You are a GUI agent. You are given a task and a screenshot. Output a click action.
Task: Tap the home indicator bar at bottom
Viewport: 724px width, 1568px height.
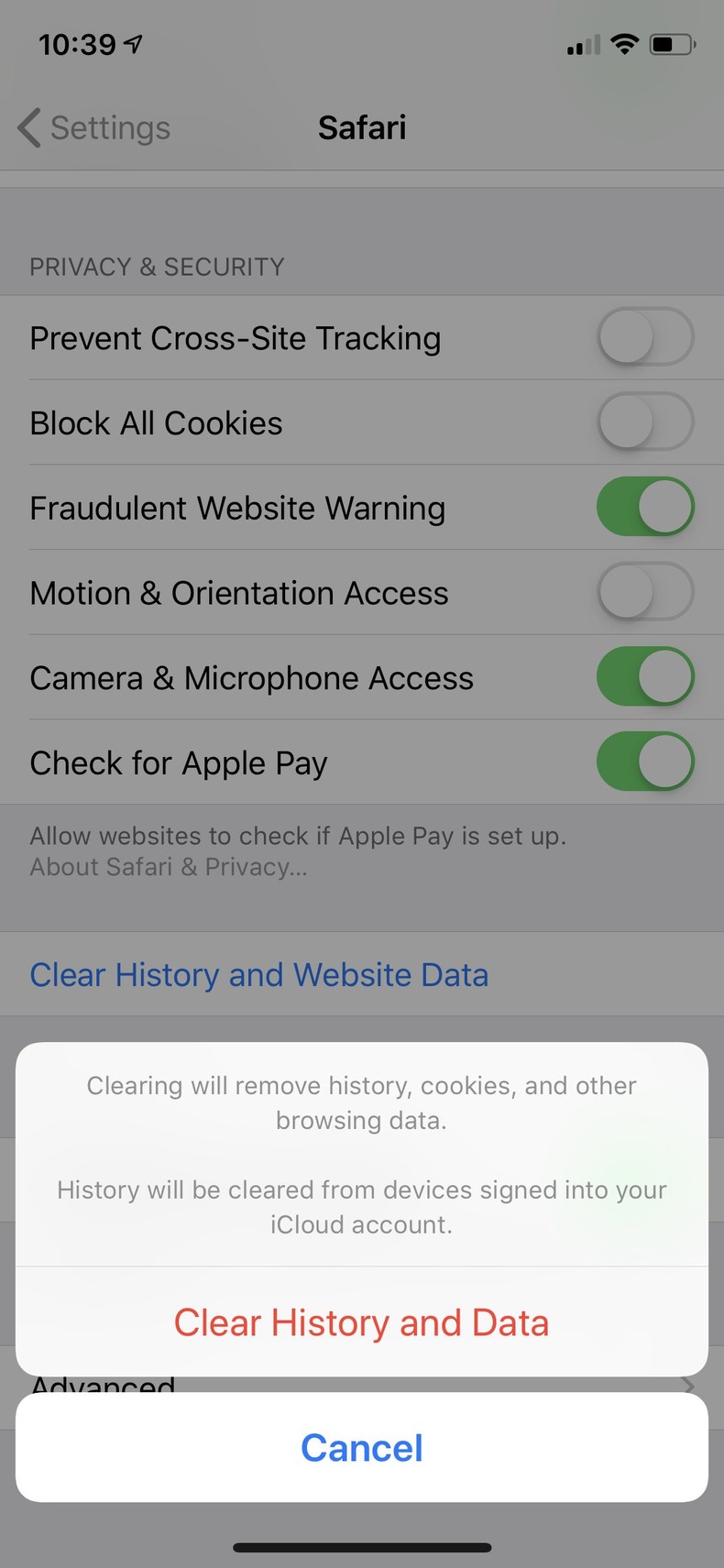pyautogui.click(x=362, y=1548)
